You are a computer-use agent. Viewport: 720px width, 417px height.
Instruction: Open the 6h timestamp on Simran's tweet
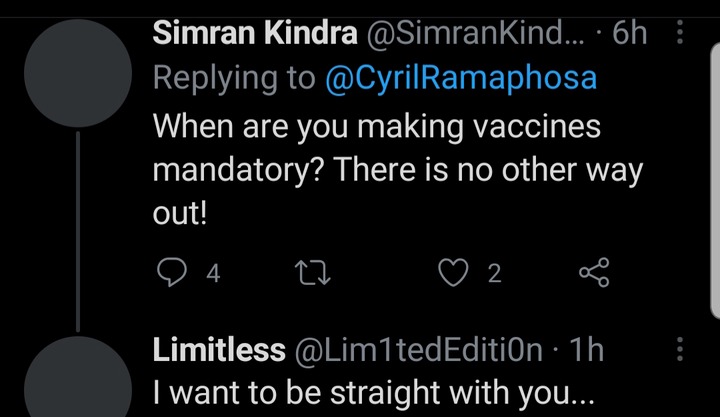point(630,33)
